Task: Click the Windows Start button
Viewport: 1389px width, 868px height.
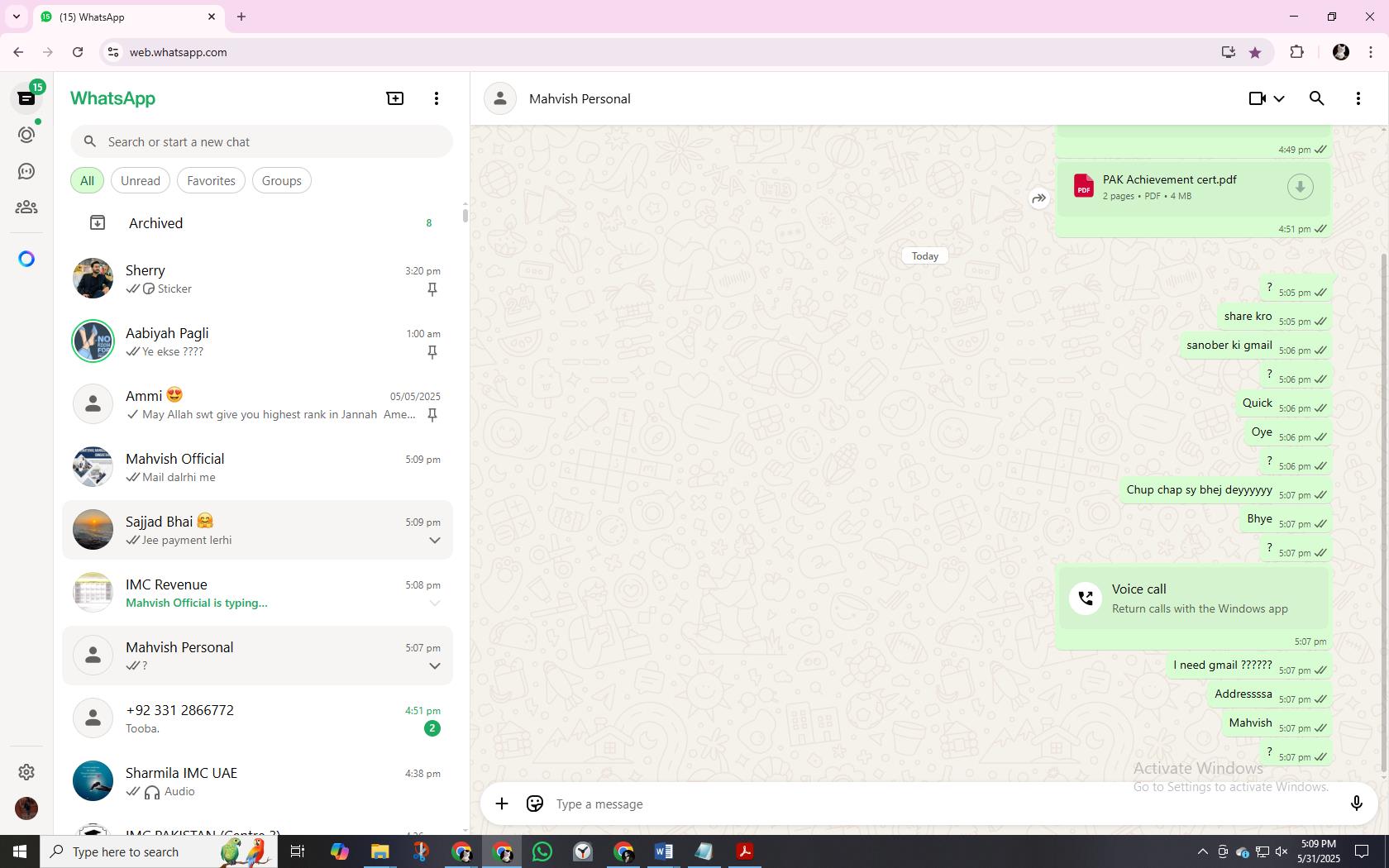Action: (x=20, y=851)
